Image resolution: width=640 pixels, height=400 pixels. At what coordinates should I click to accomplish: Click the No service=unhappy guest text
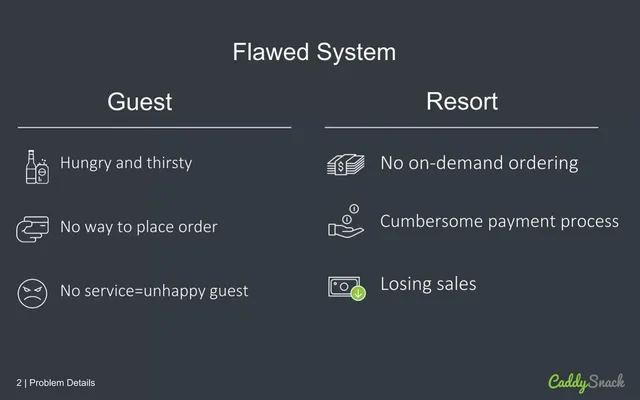(x=154, y=291)
